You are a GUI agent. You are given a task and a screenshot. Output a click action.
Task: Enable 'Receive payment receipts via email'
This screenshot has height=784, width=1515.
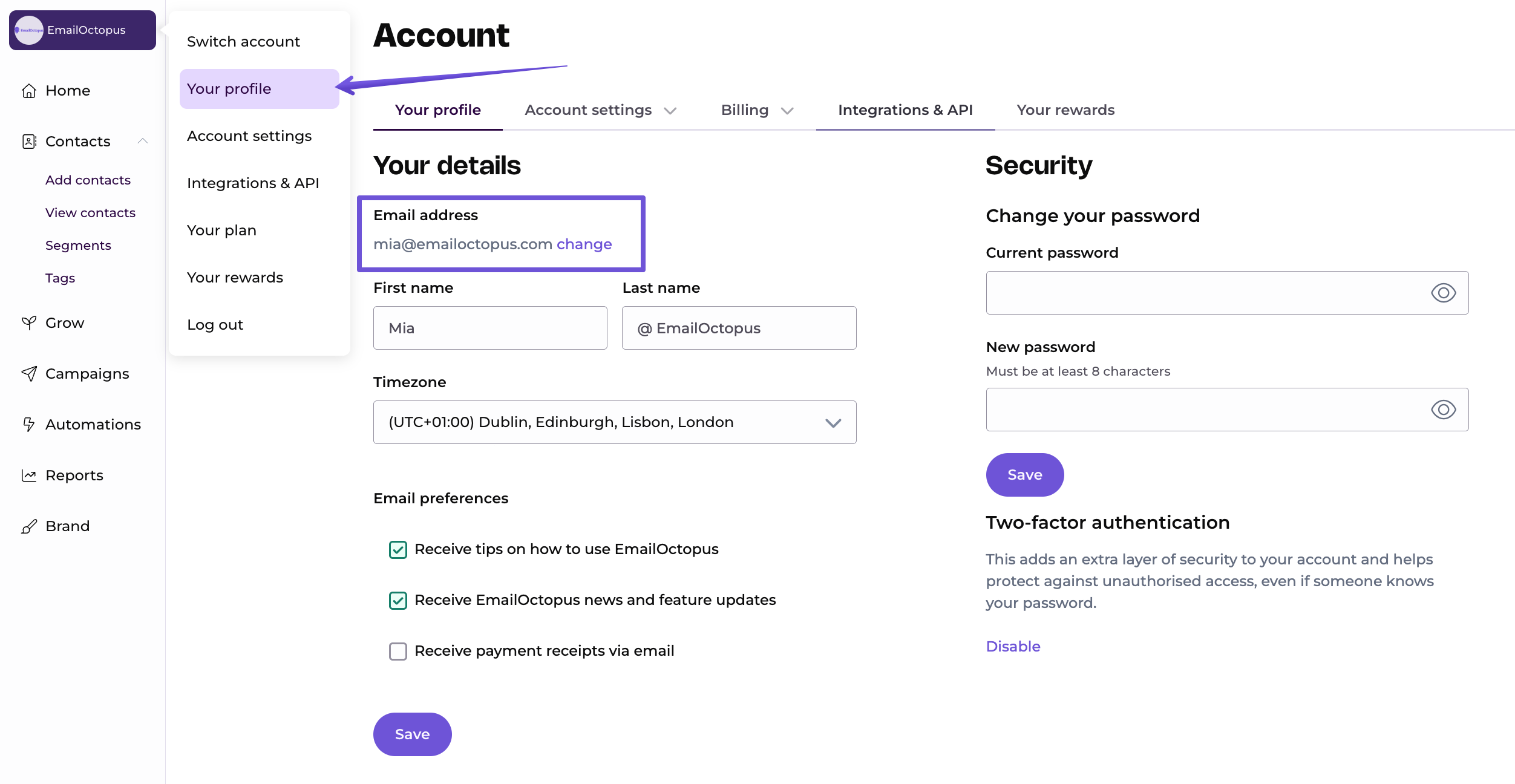pyautogui.click(x=398, y=652)
